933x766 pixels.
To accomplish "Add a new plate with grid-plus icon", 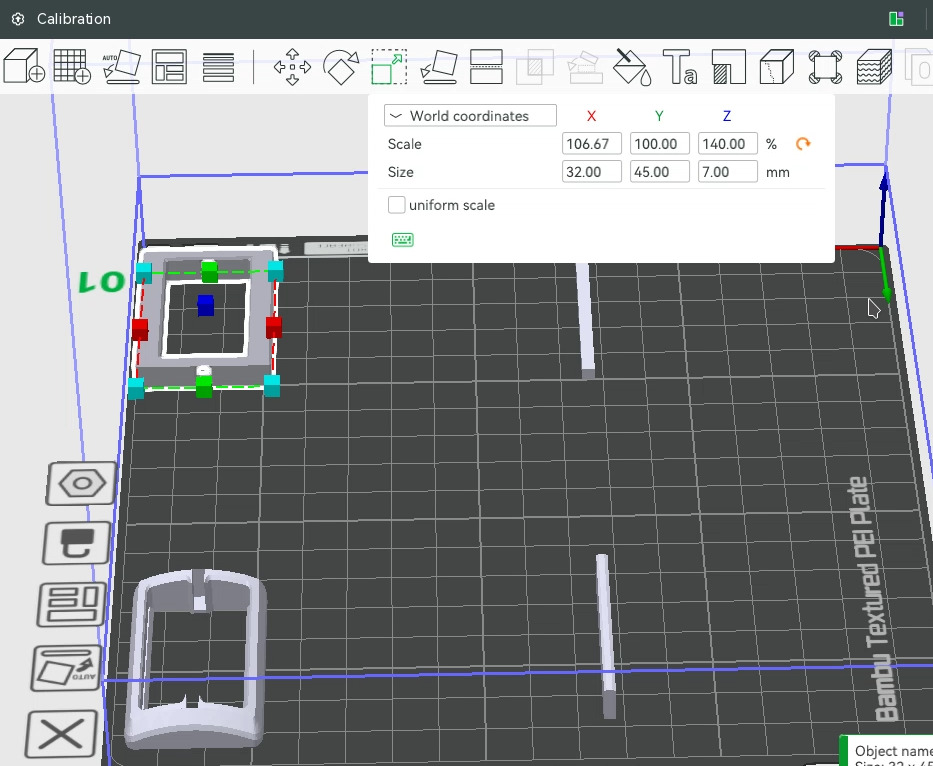I will click(72, 67).
